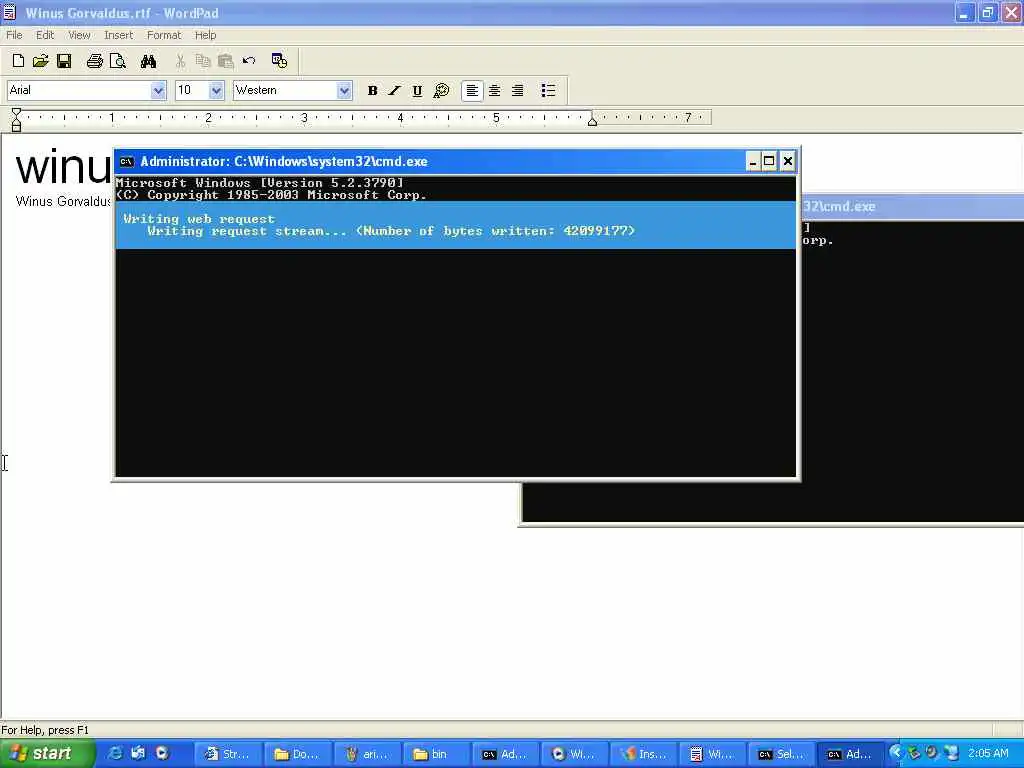This screenshot has width=1024, height=768.
Task: Switch to the 'Sel...' cmd taskbar button
Action: 782,754
